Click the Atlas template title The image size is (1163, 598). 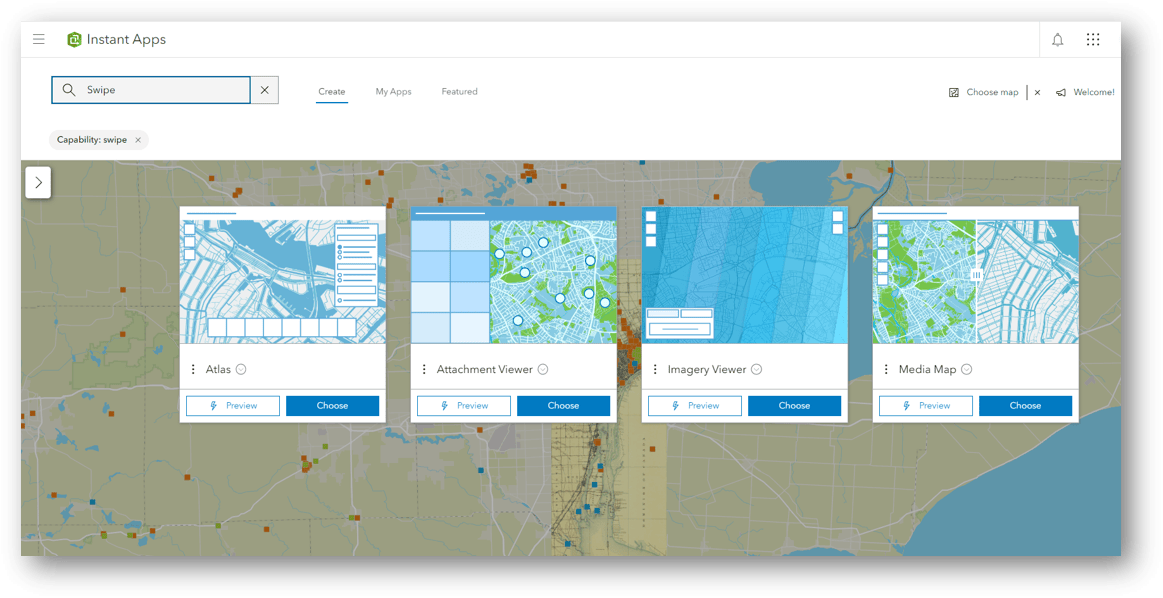[x=218, y=369]
